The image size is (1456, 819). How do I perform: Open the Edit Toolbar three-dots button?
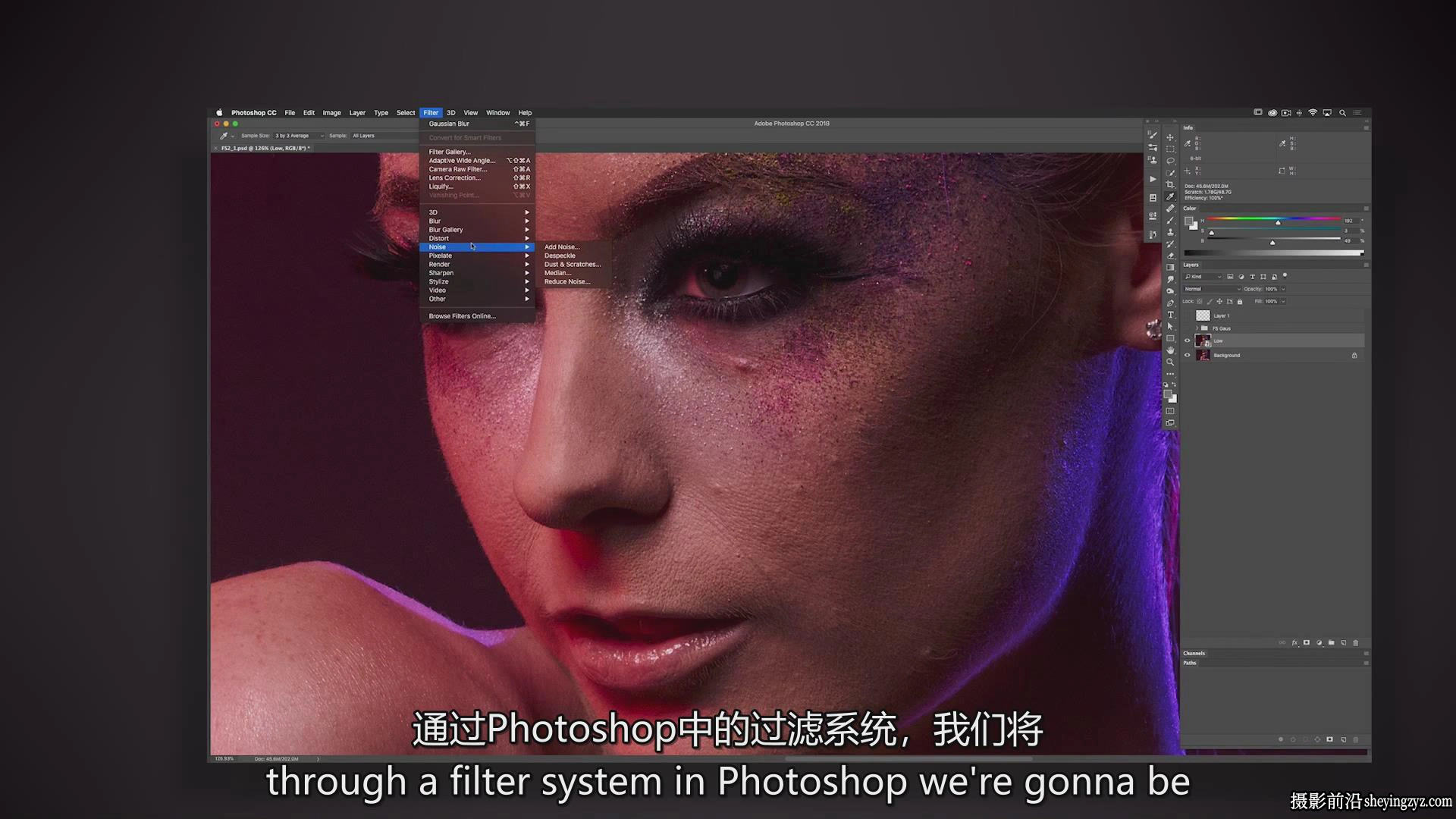pyautogui.click(x=1170, y=374)
